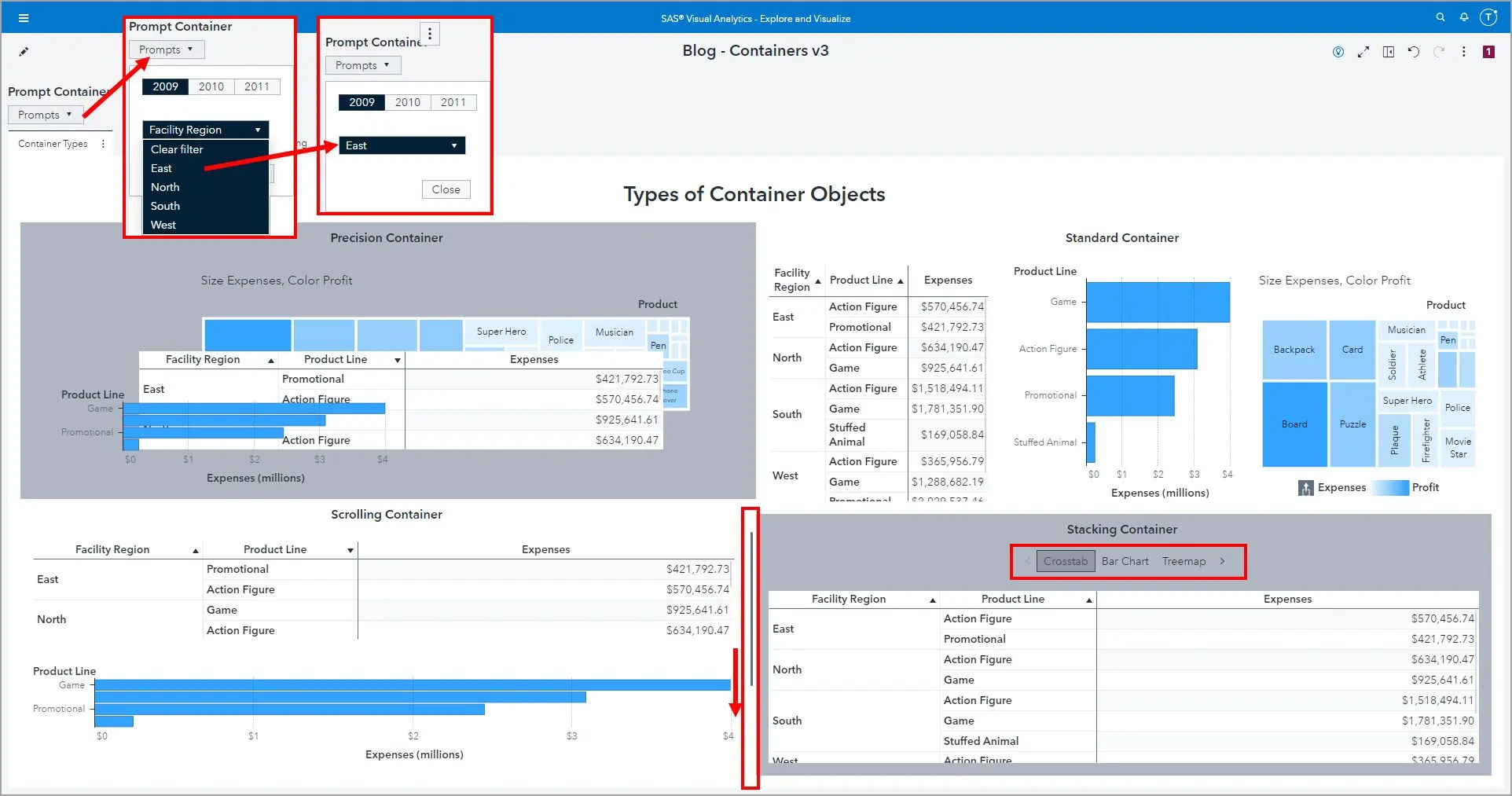The image size is (1512, 796).
Task: Open the hamburger application menu
Action: pyautogui.click(x=23, y=18)
